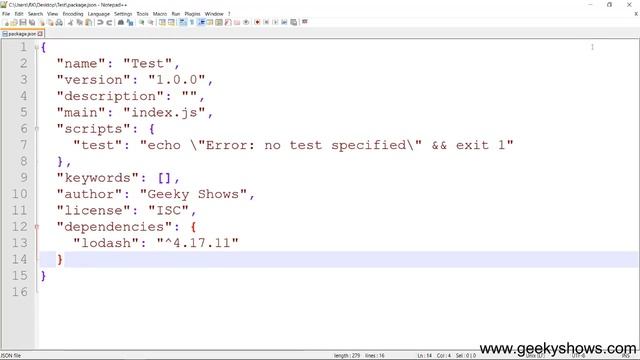Screen dimensions: 640x360
Task: Click the Open file toolbar icon
Action: click(14, 22)
